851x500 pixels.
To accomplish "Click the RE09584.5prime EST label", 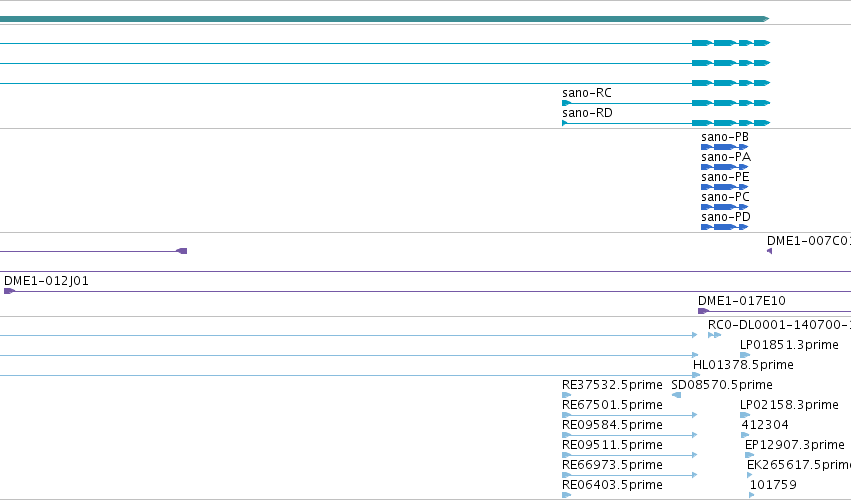I will tap(612, 425).
